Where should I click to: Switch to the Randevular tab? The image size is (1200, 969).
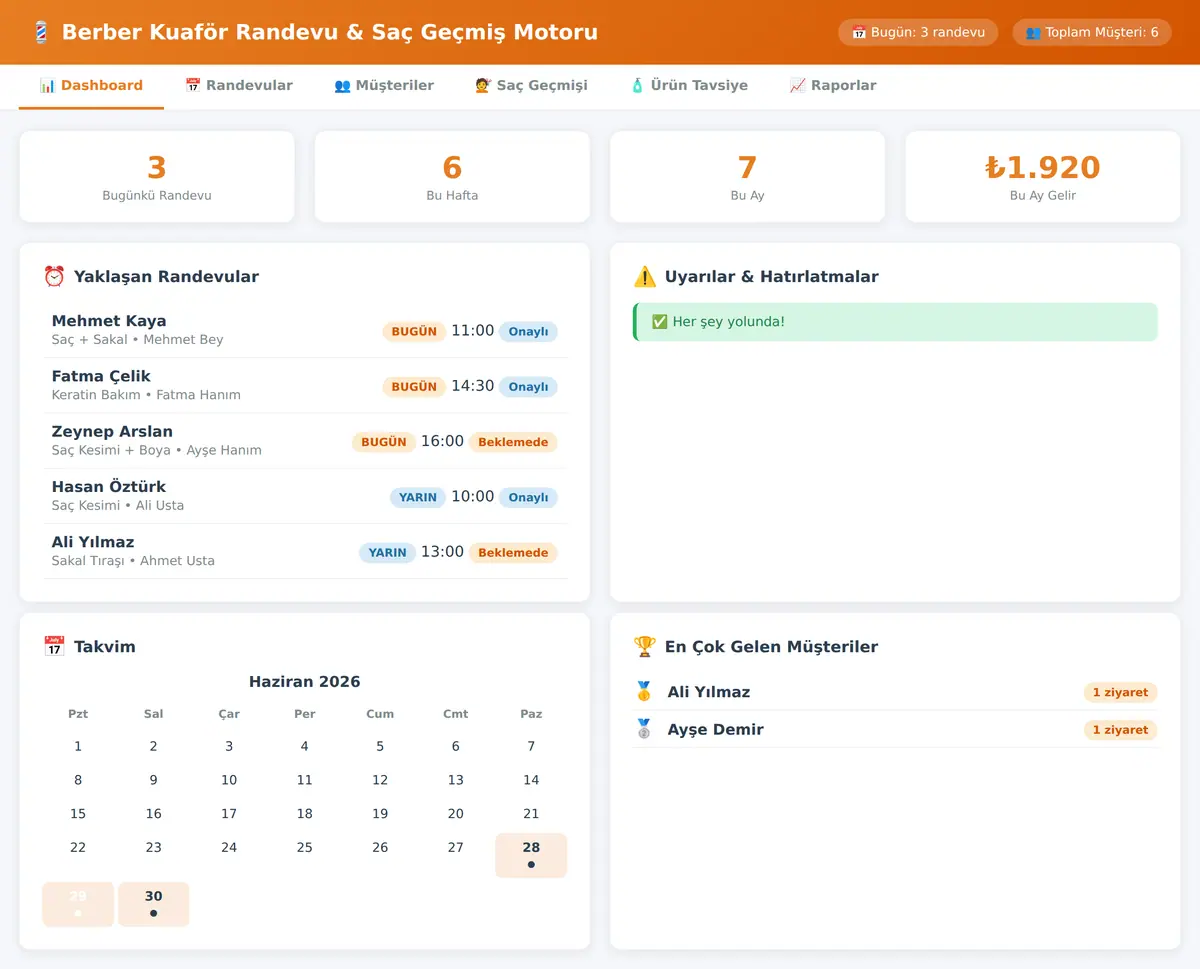239,86
